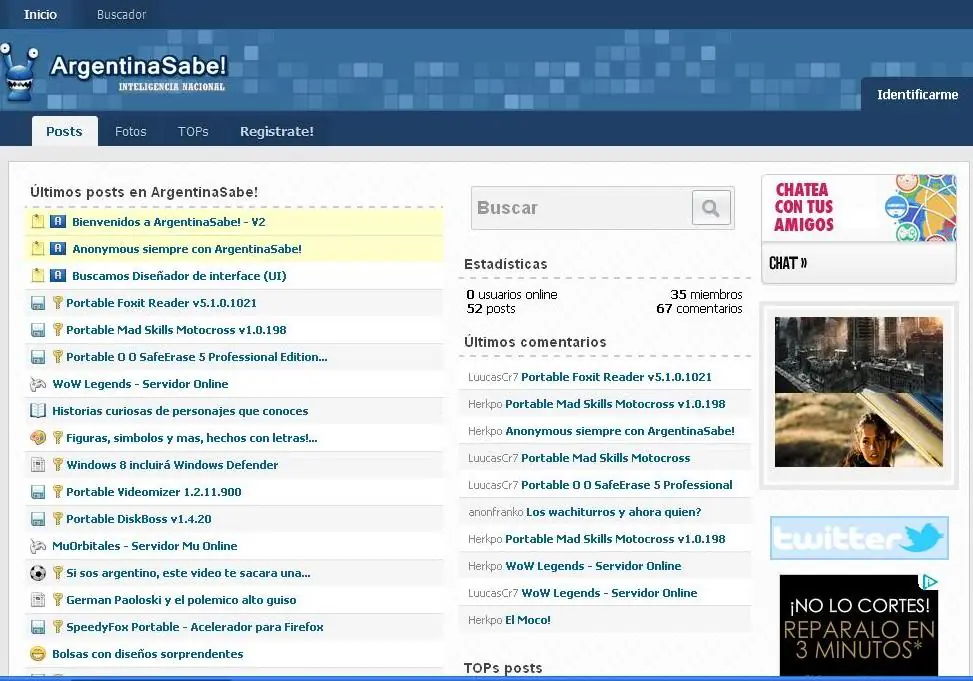The image size is (973, 681).
Task: Click the ArgentinaSabe! header title
Action: point(138,66)
